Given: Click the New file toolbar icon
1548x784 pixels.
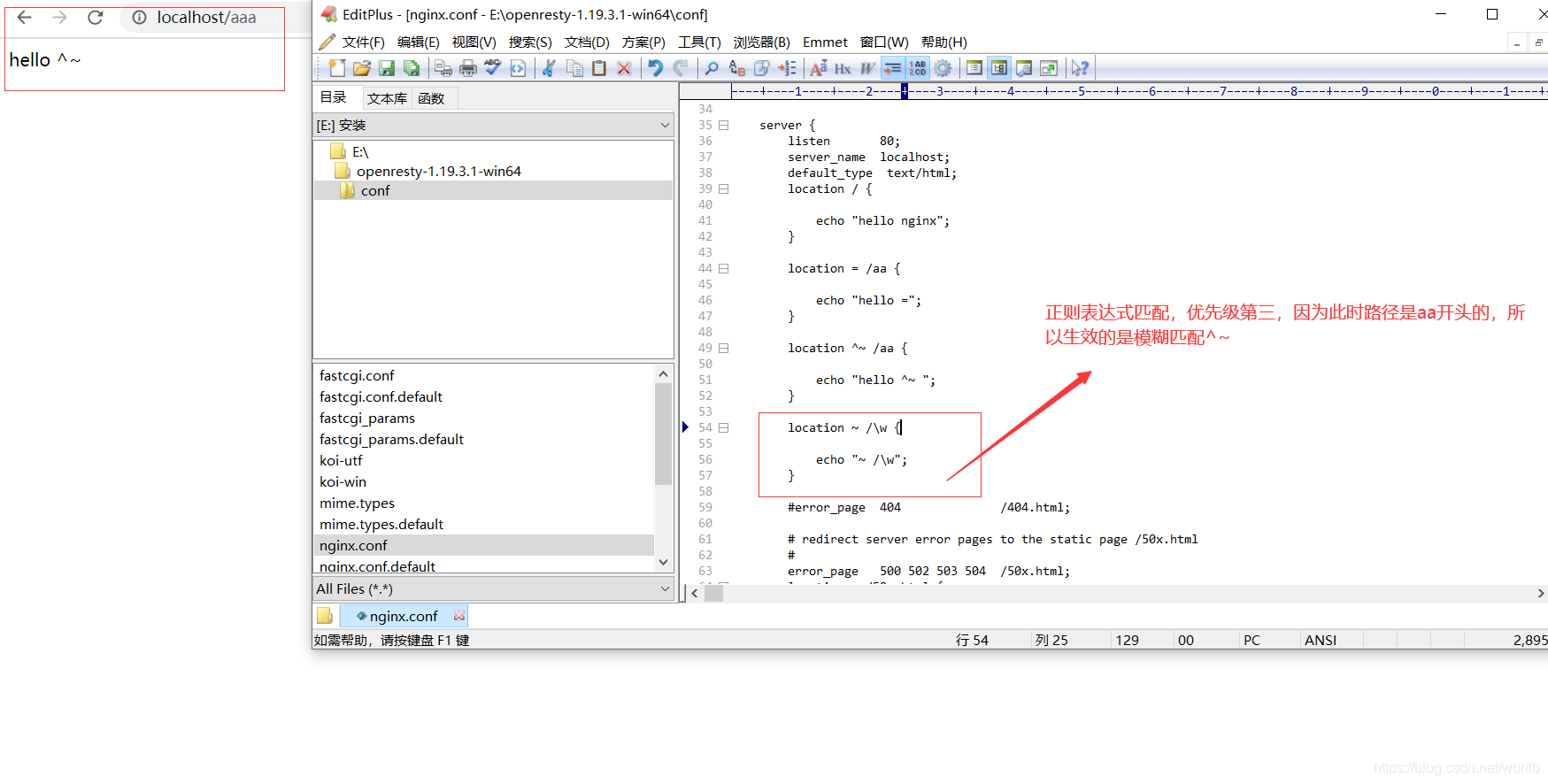Looking at the screenshot, I should (336, 68).
